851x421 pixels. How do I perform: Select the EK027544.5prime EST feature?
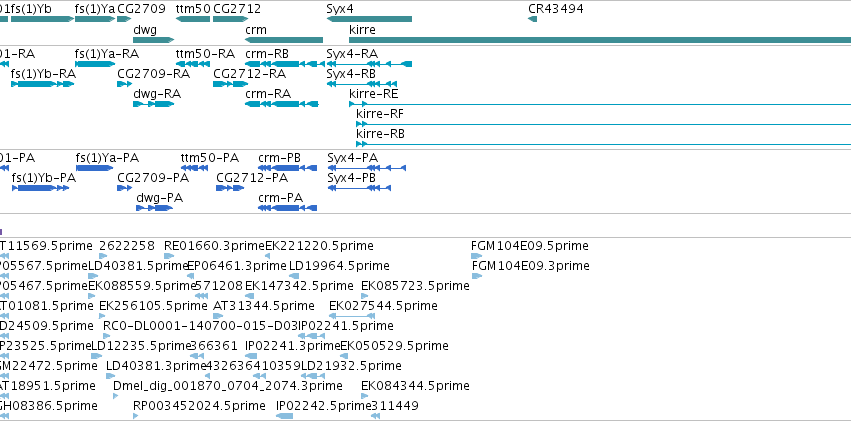352,316
